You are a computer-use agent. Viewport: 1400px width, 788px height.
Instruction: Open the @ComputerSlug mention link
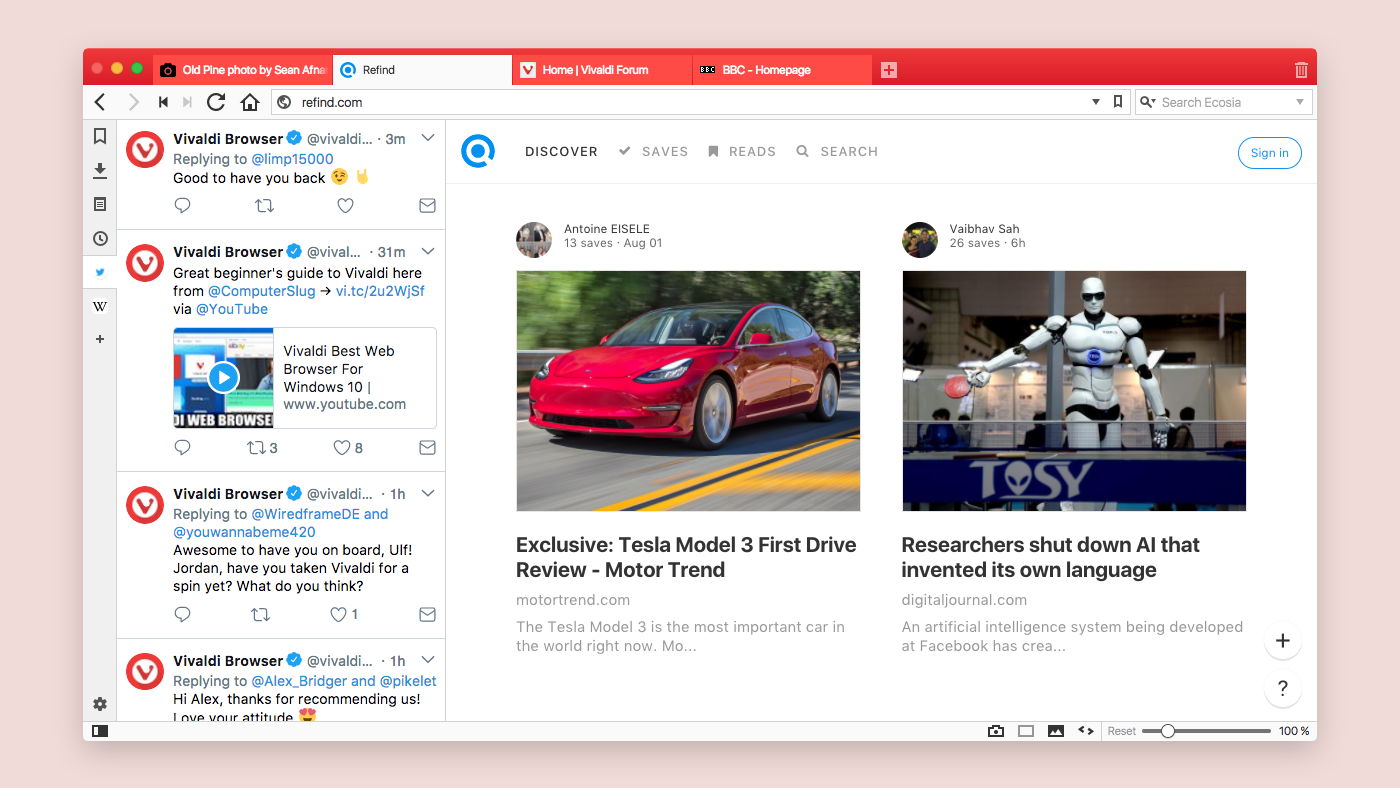point(261,291)
